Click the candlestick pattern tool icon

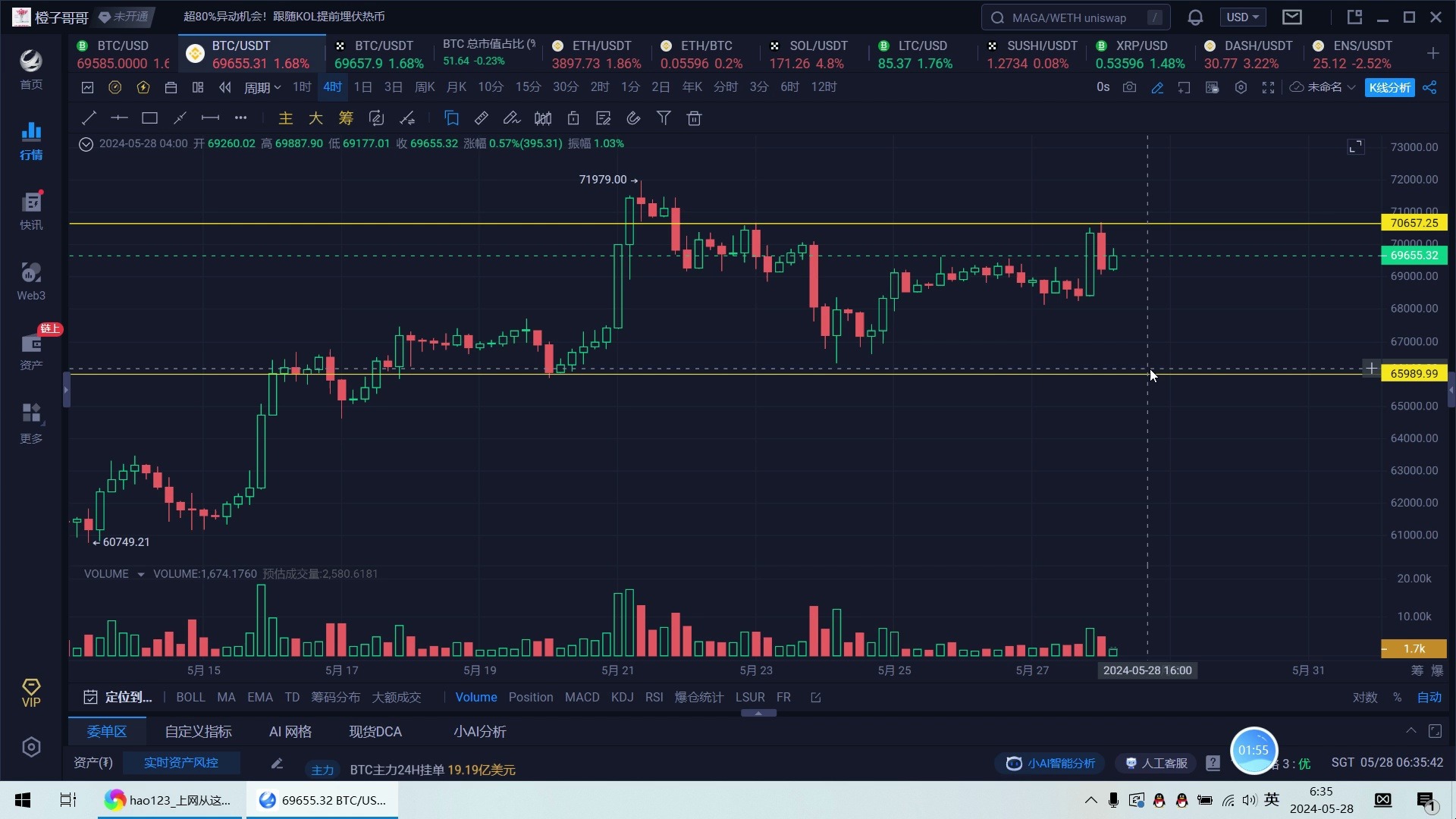click(x=543, y=118)
